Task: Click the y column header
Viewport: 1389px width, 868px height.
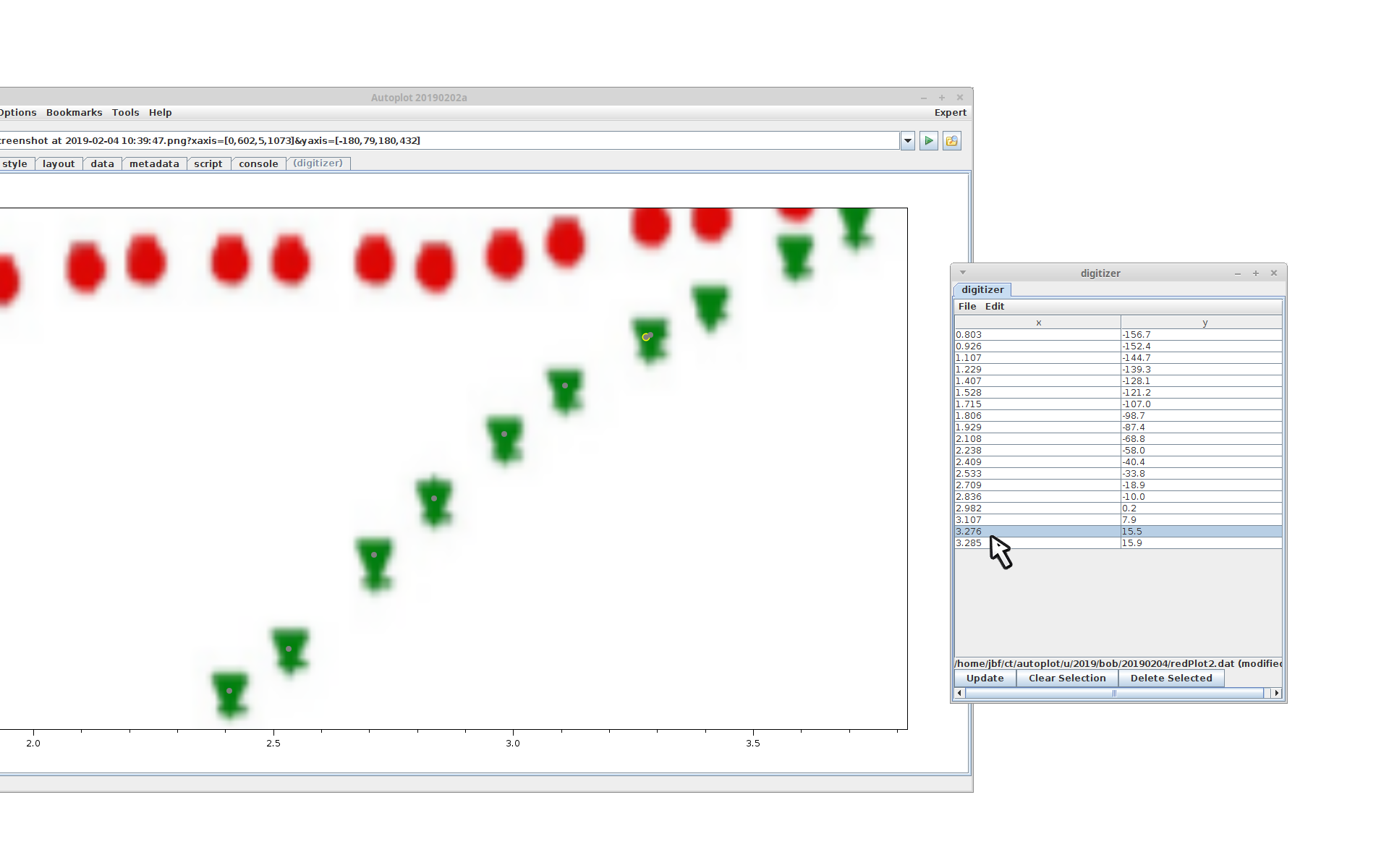Action: pos(1202,323)
